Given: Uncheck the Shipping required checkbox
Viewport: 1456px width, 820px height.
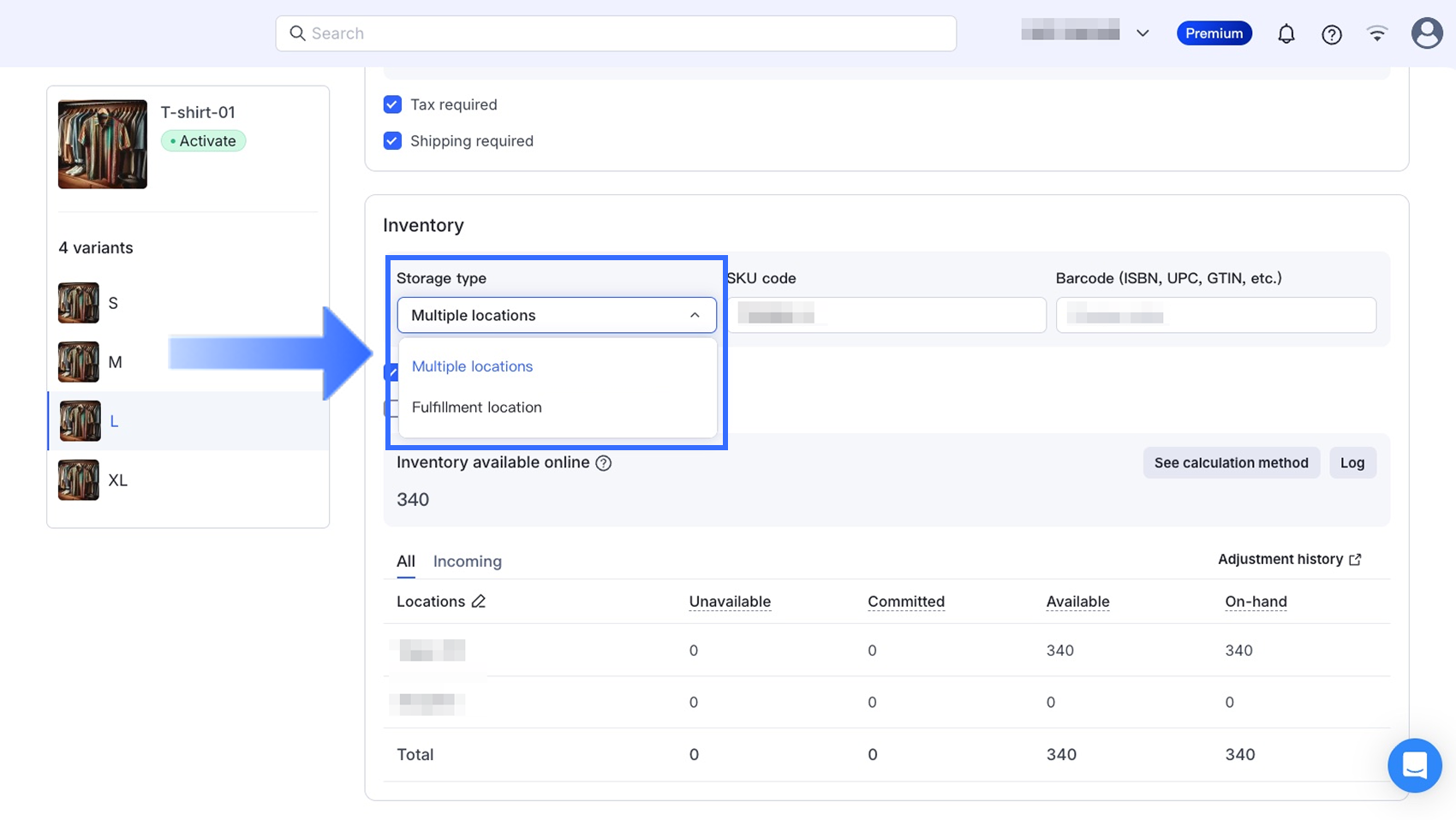Looking at the screenshot, I should coord(392,141).
